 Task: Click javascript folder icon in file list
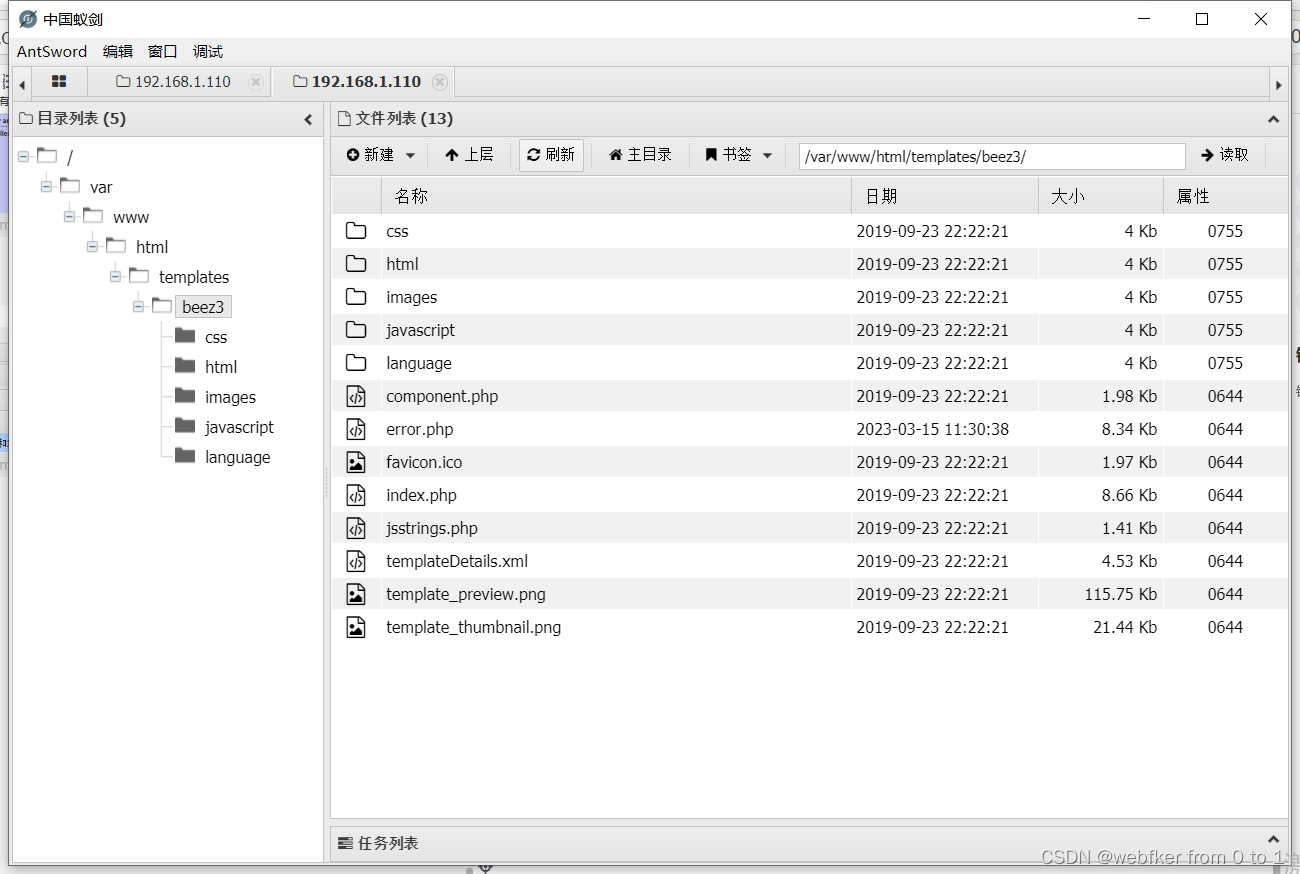[356, 330]
